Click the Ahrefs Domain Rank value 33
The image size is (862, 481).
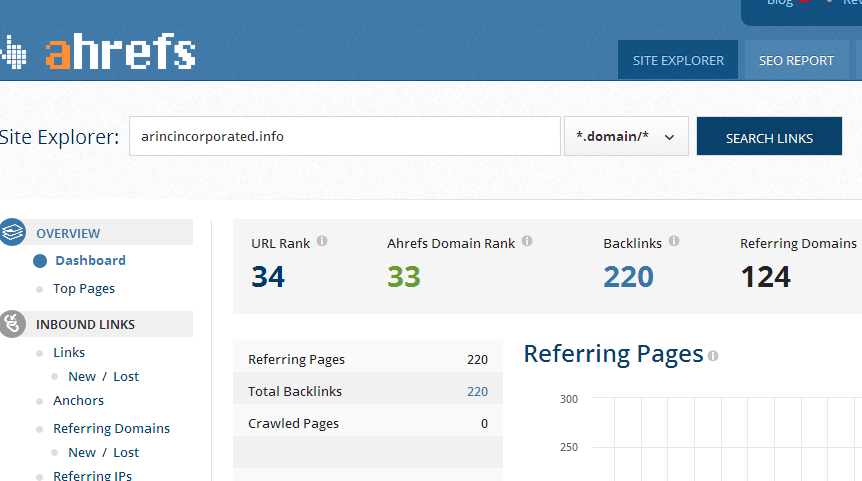[x=404, y=277]
